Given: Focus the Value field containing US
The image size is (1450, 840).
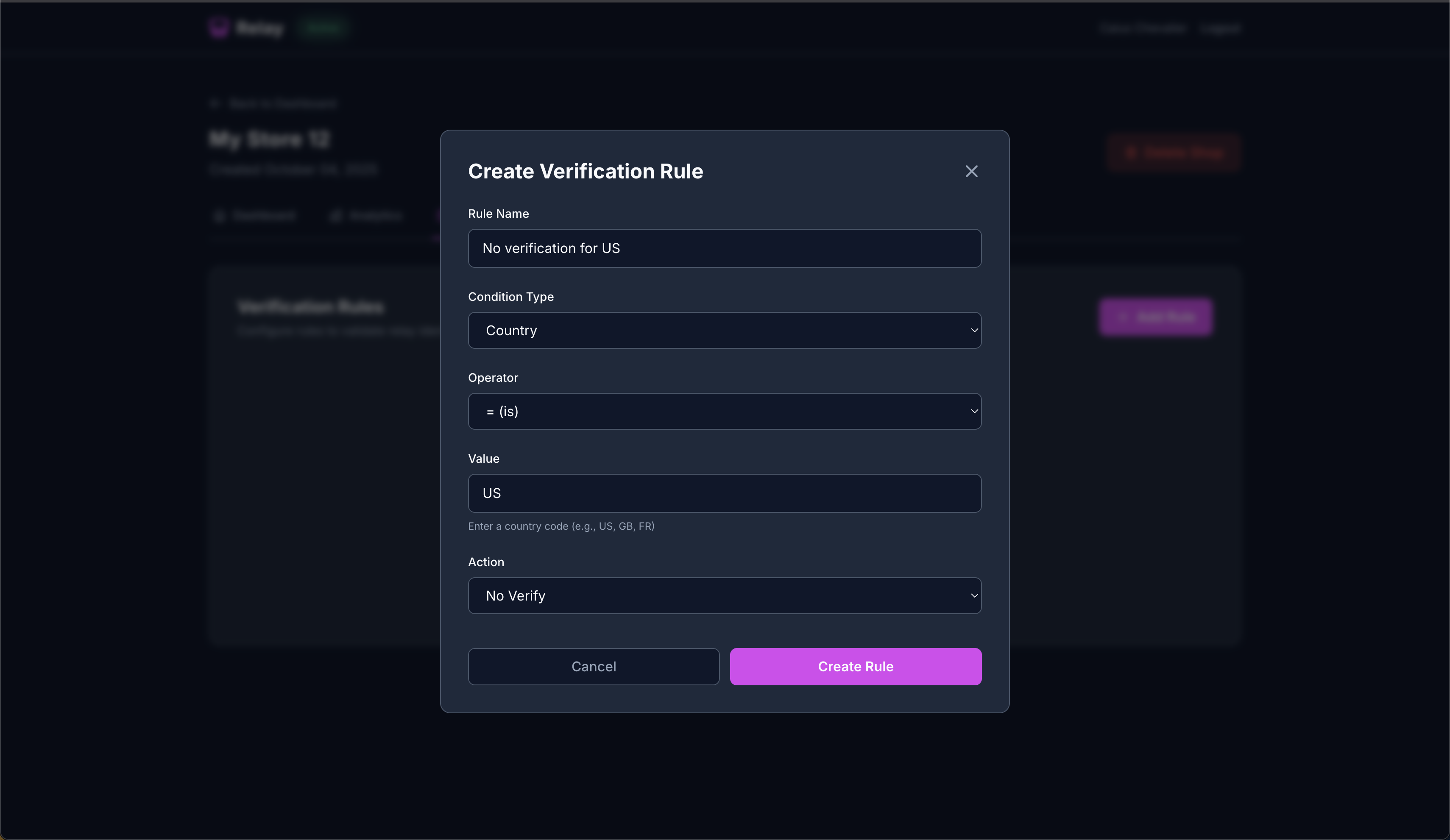Looking at the screenshot, I should point(725,493).
